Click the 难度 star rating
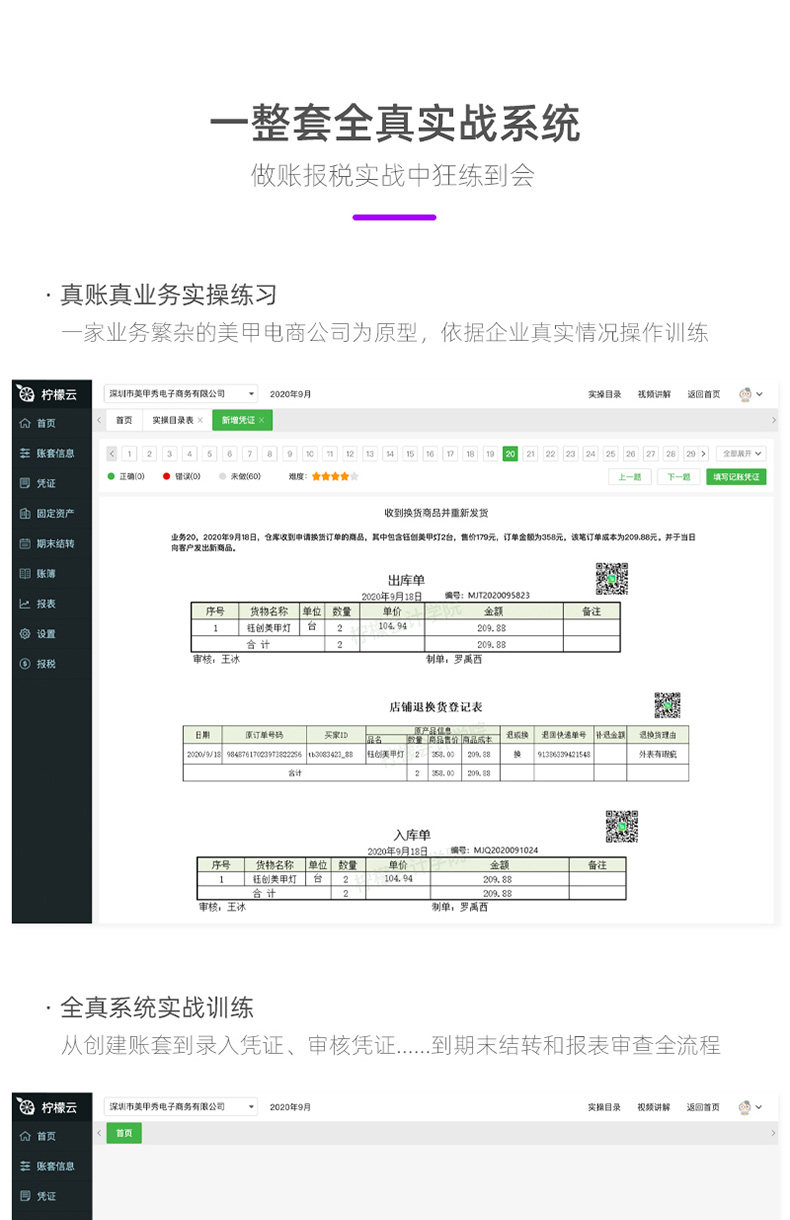Viewport: 790px width, 1220px height. pos(335,477)
